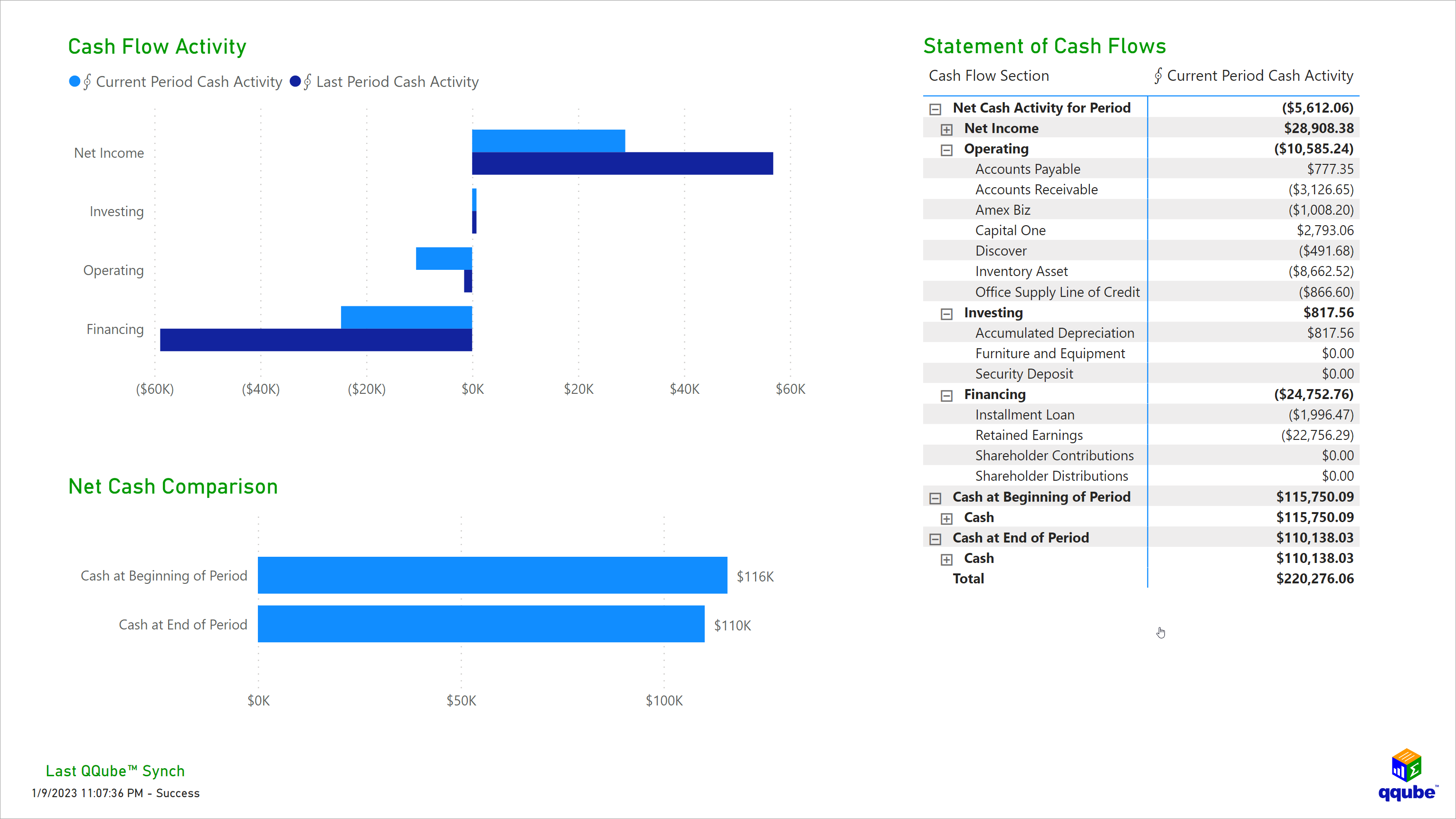Click the dark blue legend dot for Last Period
Image resolution: width=1456 pixels, height=819 pixels.
(295, 81)
